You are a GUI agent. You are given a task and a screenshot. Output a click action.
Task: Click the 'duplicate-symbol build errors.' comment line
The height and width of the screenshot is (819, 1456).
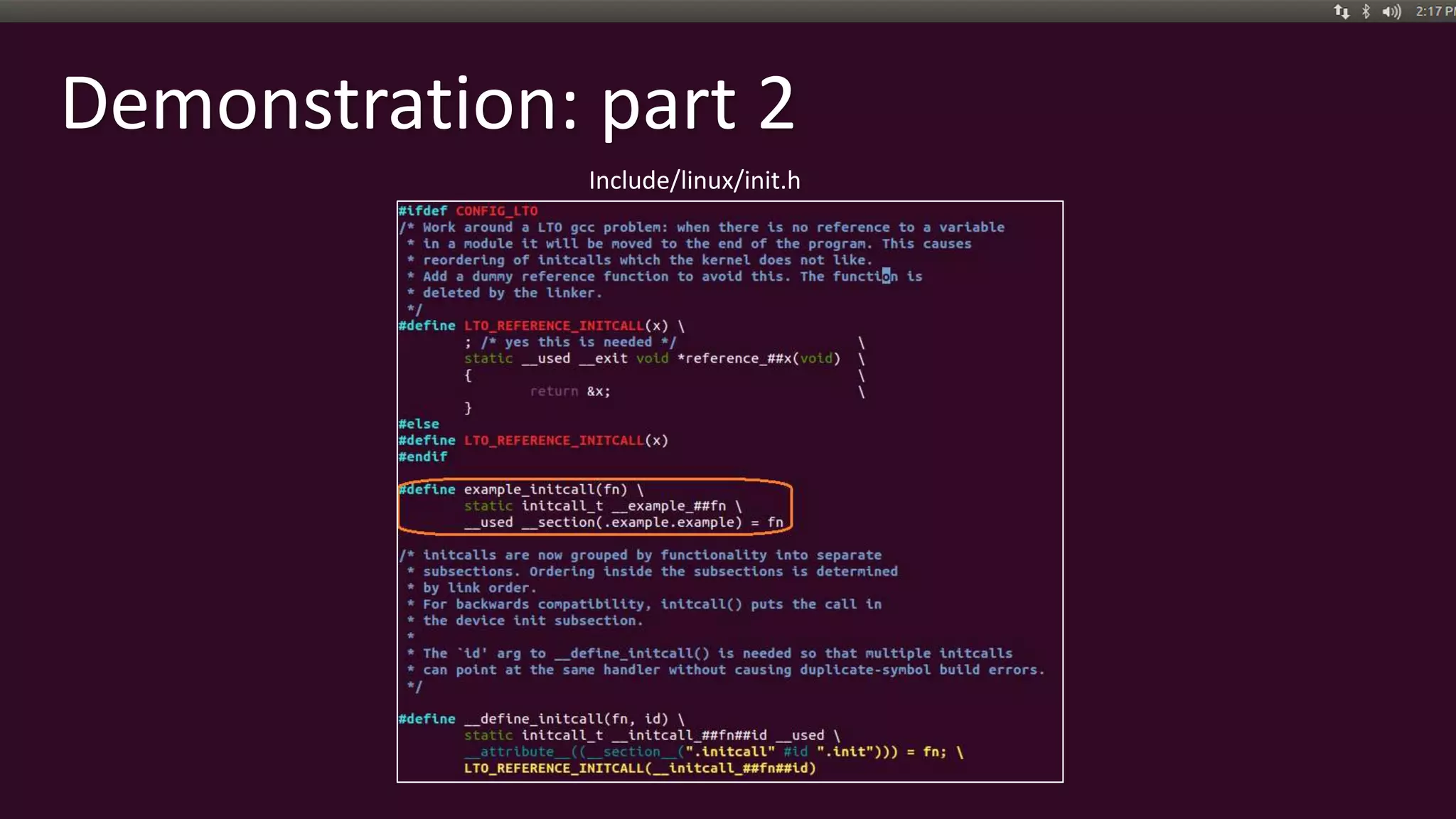click(x=726, y=669)
